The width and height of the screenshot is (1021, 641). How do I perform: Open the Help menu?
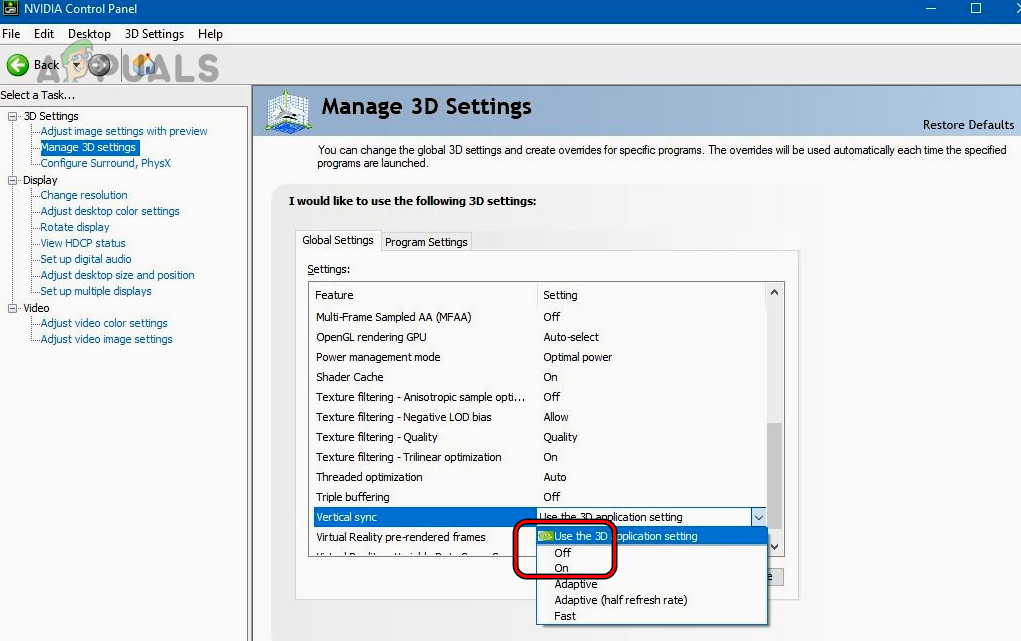210,33
